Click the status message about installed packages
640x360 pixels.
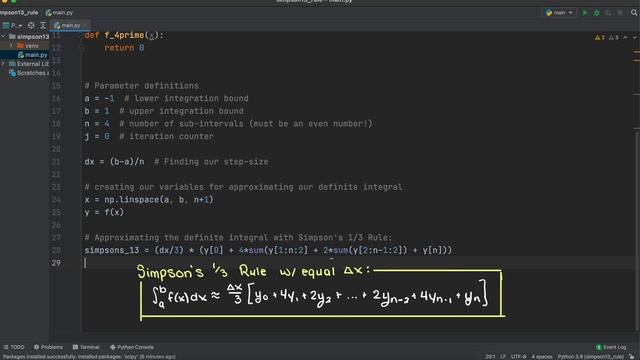(x=89, y=356)
